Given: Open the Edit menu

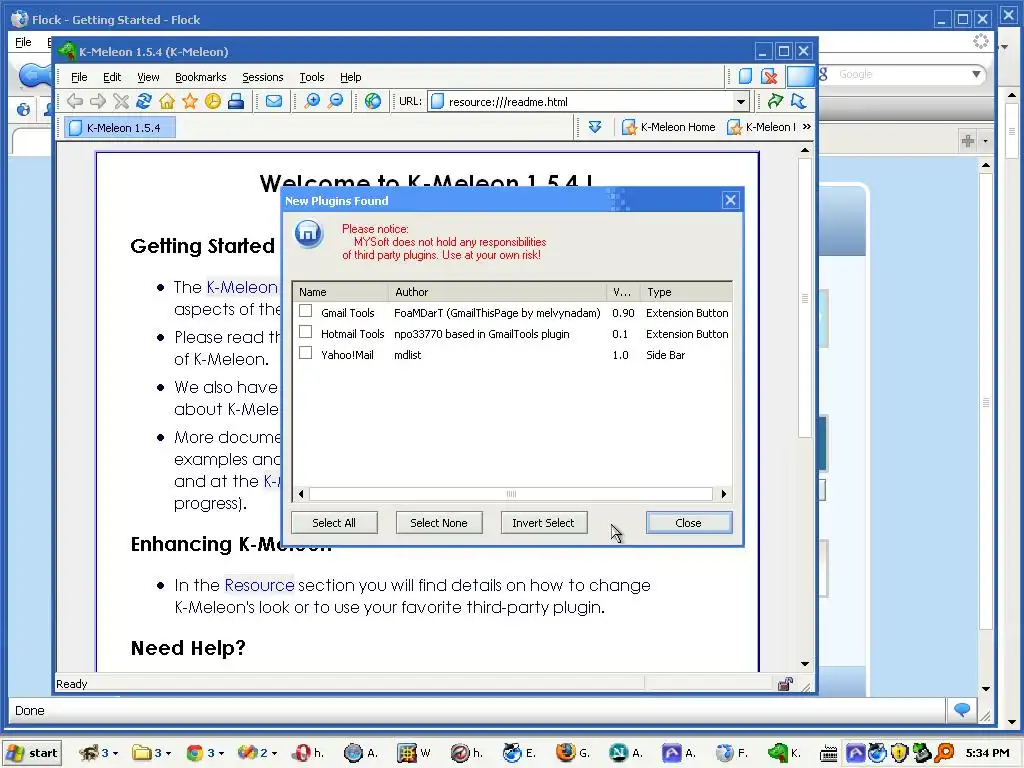Looking at the screenshot, I should (112, 77).
